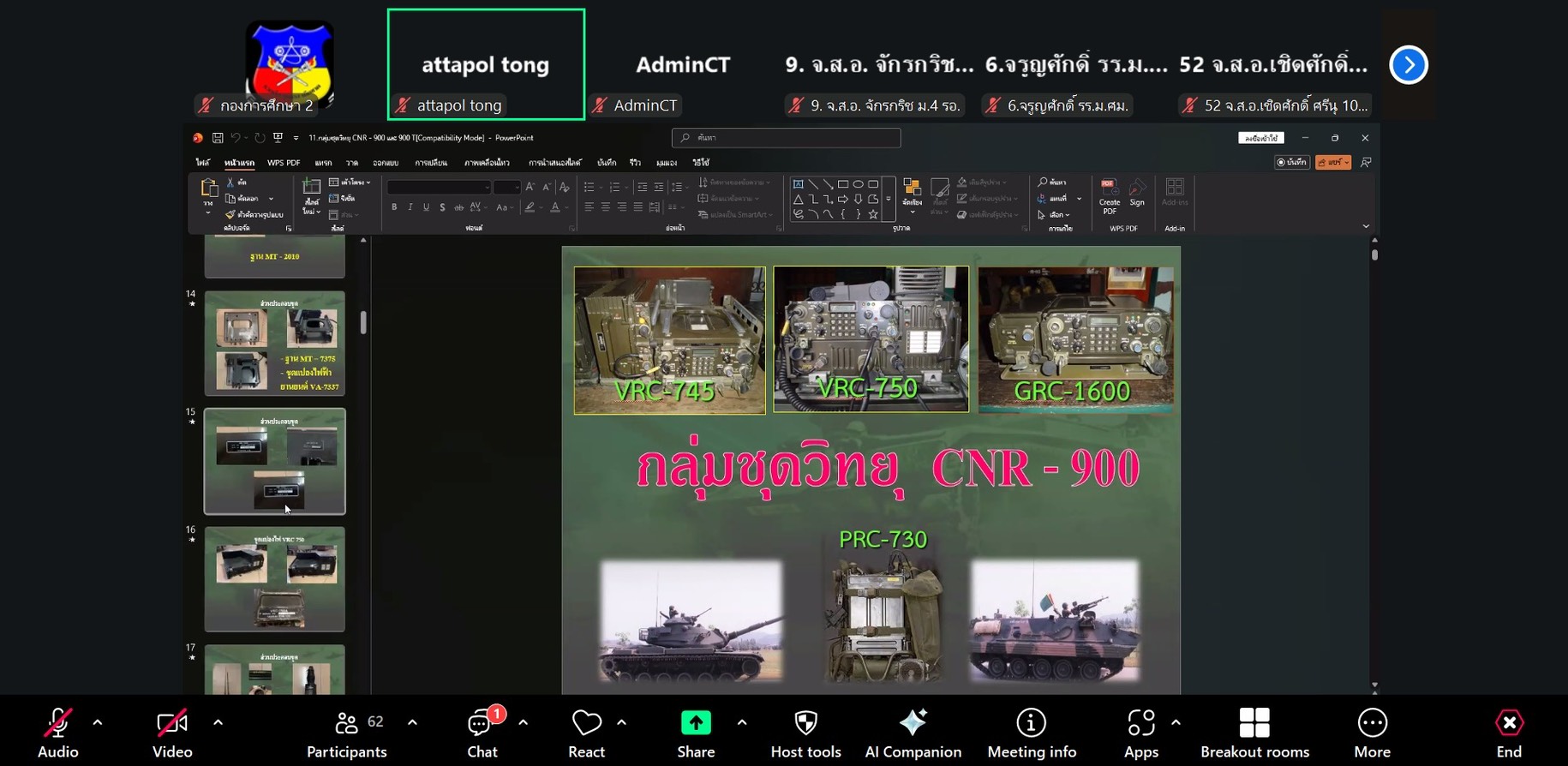
Task: Show next participants with blue arrow
Action: pos(1408,65)
